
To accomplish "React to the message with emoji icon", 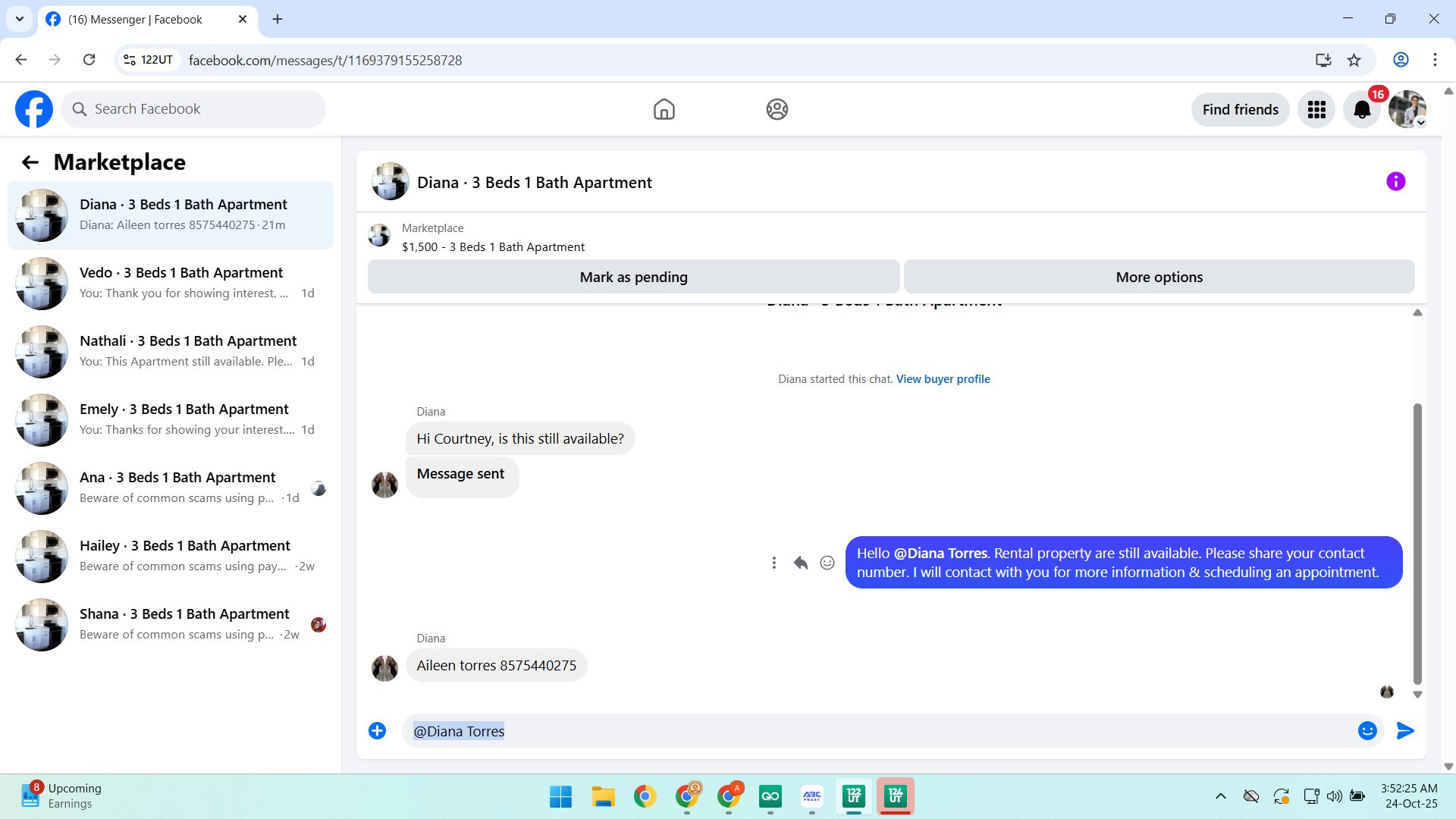I will [x=827, y=563].
